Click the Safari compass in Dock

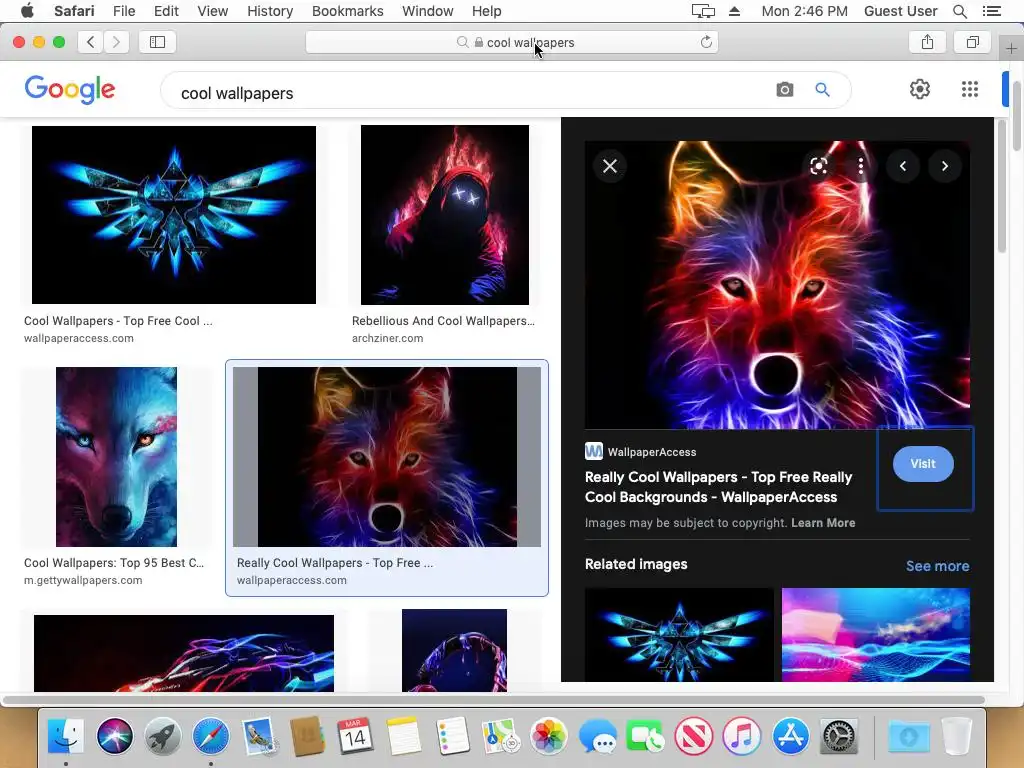coord(210,736)
